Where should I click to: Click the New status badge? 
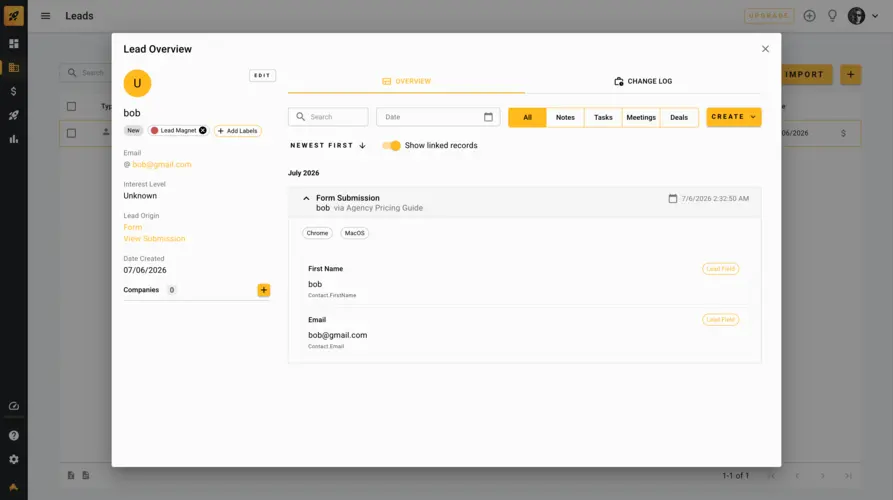tap(133, 130)
